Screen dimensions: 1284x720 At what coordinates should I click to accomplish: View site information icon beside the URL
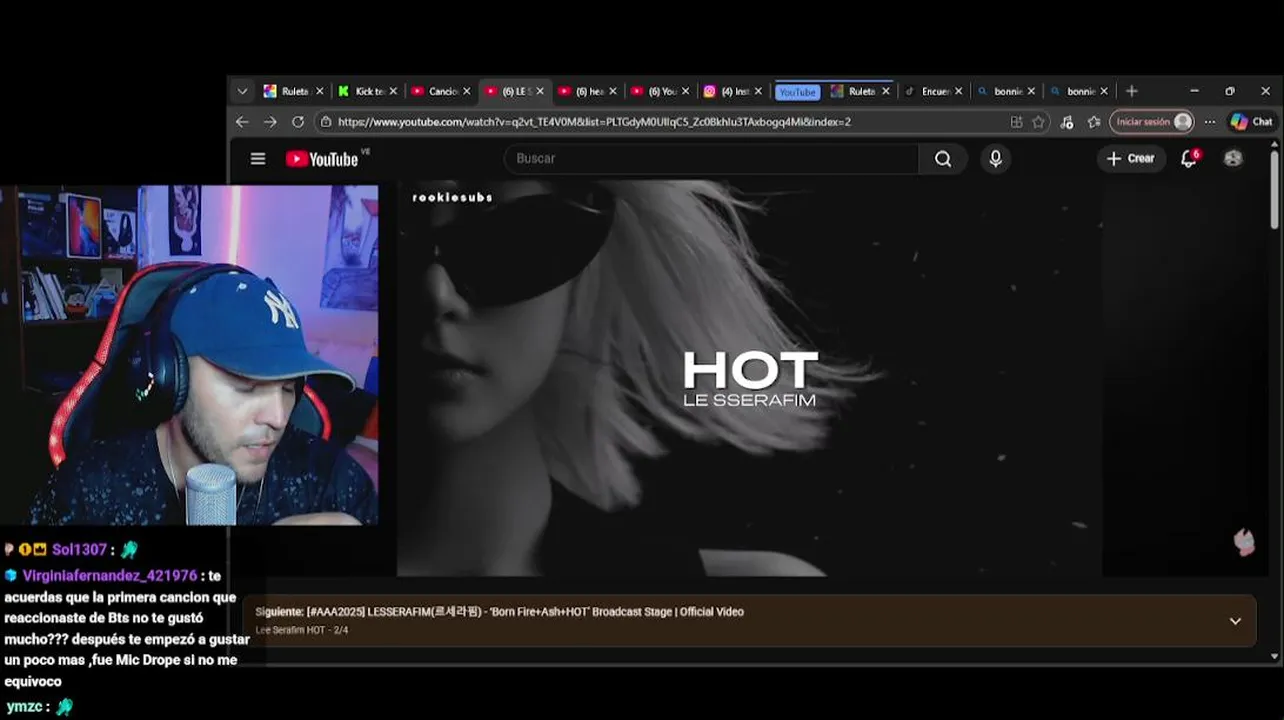pos(326,122)
